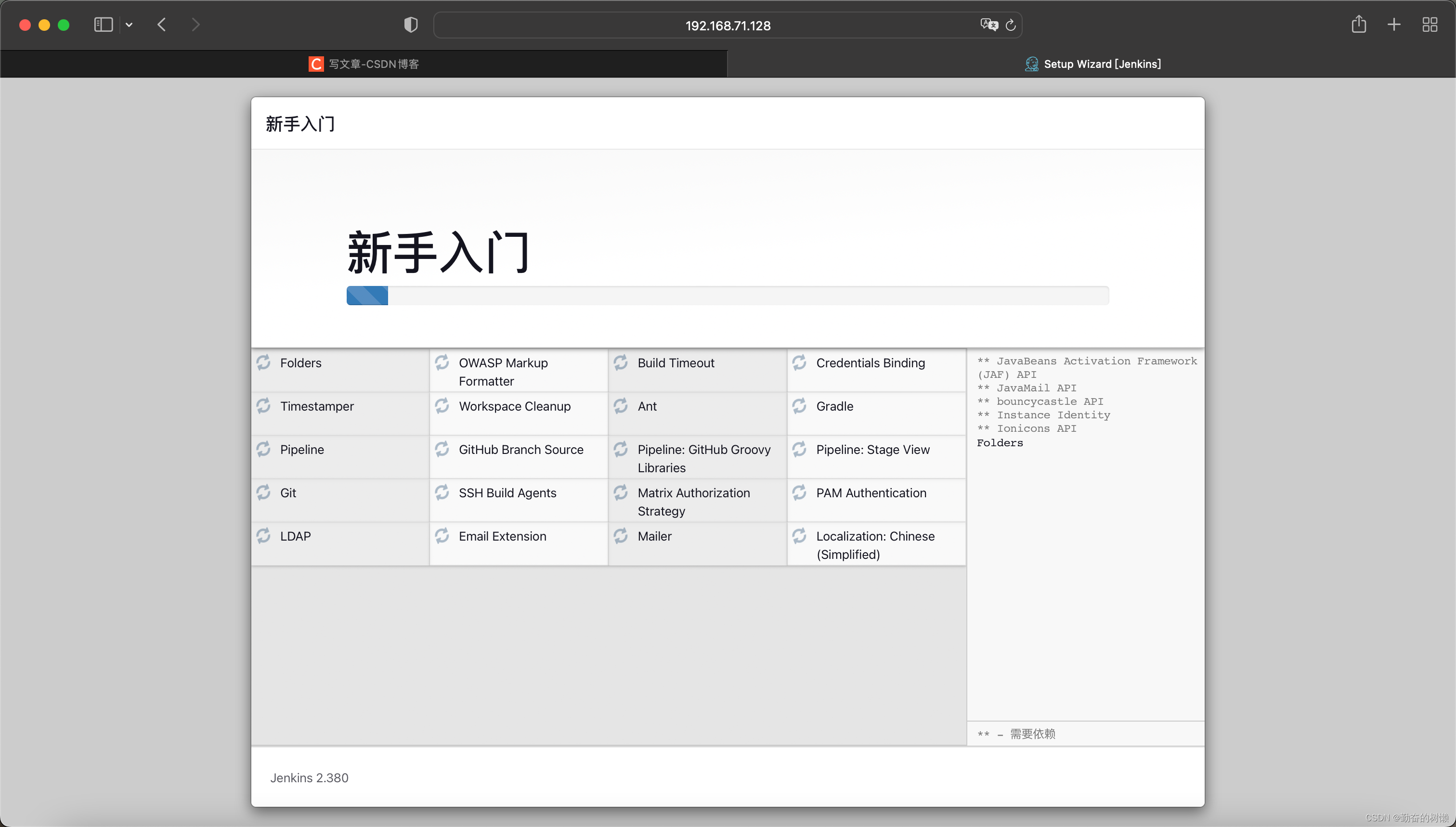Click the '** Instance Identity' log line
The image size is (1456, 827).
pyautogui.click(x=1043, y=415)
